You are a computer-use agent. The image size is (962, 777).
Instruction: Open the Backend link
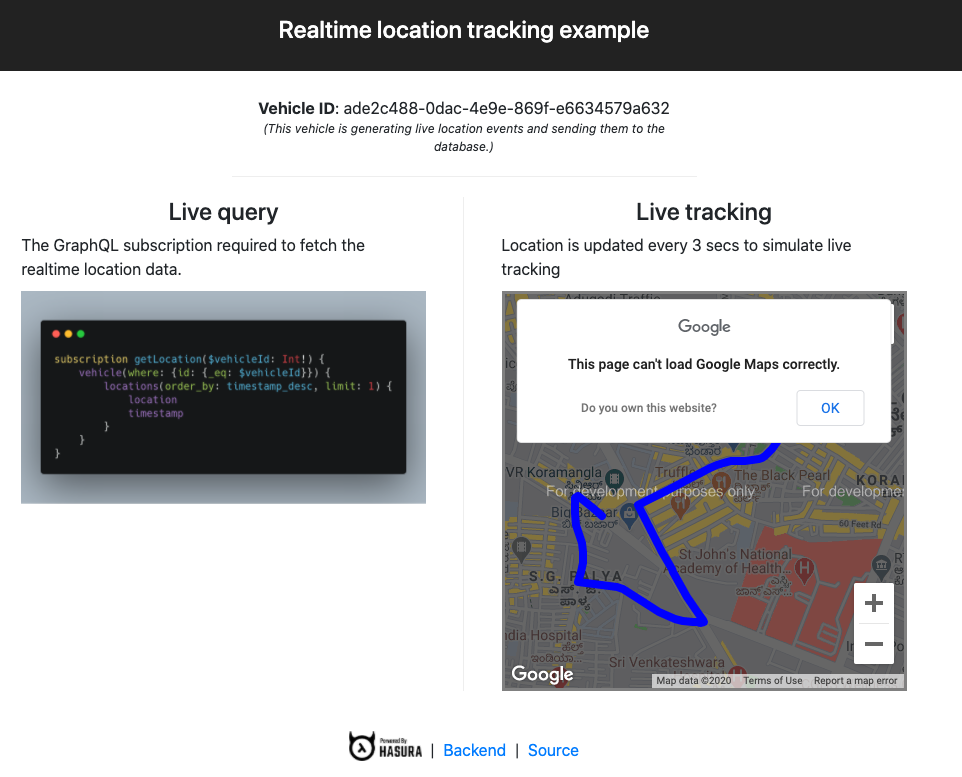(x=474, y=750)
